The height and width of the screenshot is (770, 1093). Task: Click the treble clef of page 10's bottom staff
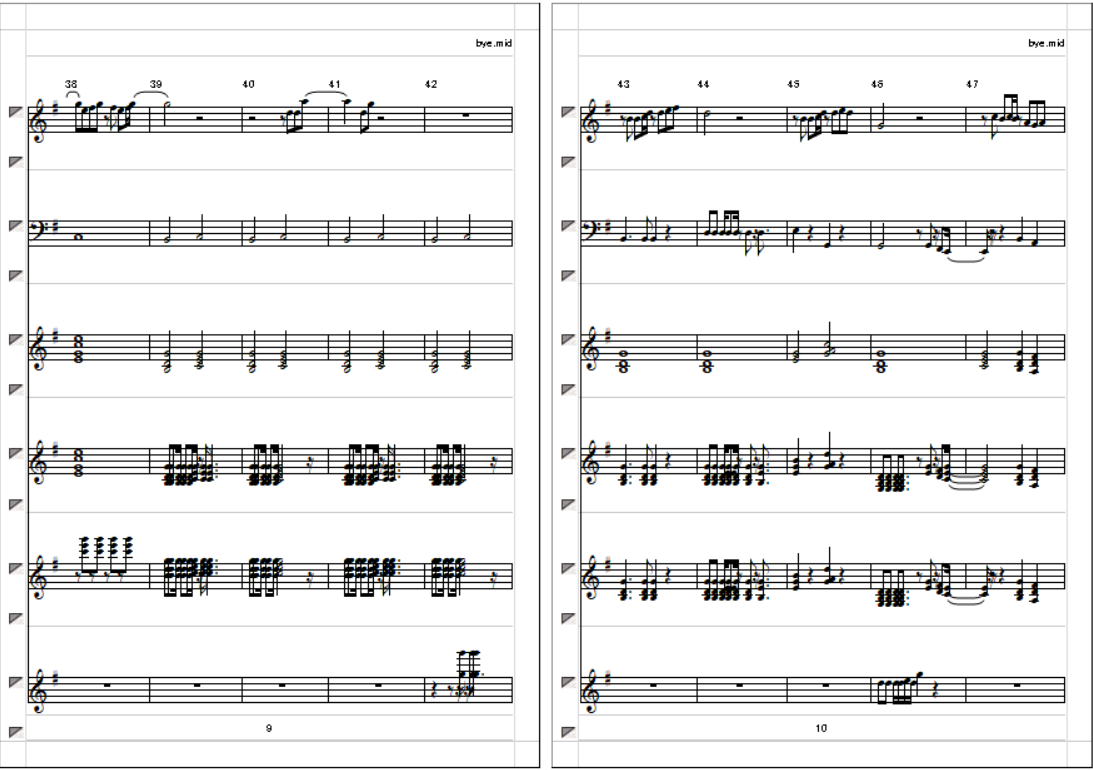click(x=593, y=691)
